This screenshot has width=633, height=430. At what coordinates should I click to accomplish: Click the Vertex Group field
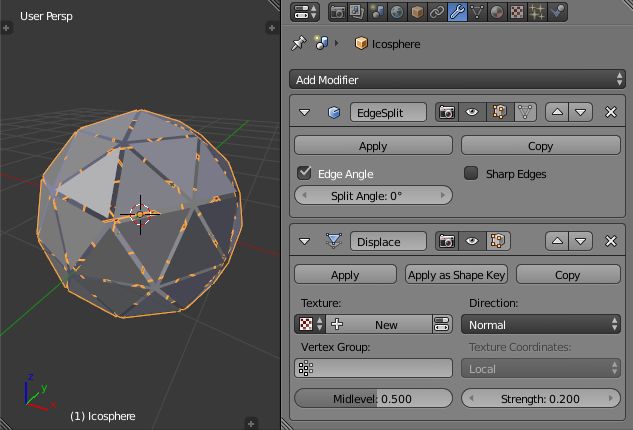[373, 368]
